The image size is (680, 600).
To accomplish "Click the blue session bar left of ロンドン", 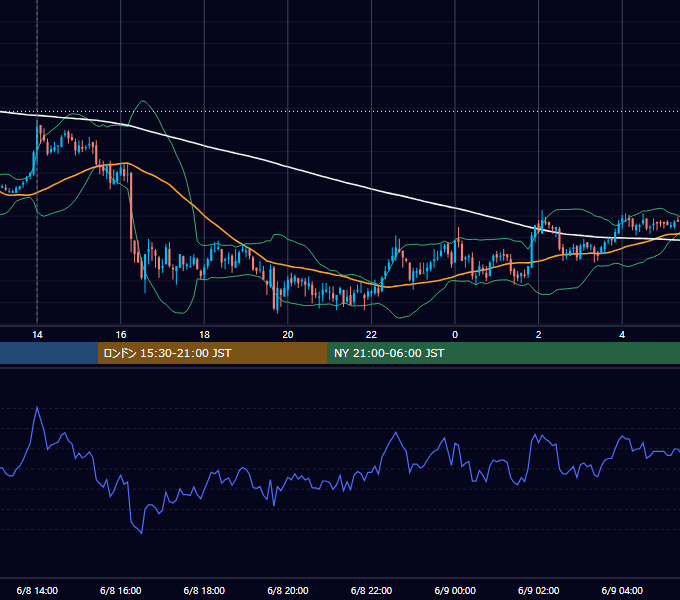I will tap(49, 353).
